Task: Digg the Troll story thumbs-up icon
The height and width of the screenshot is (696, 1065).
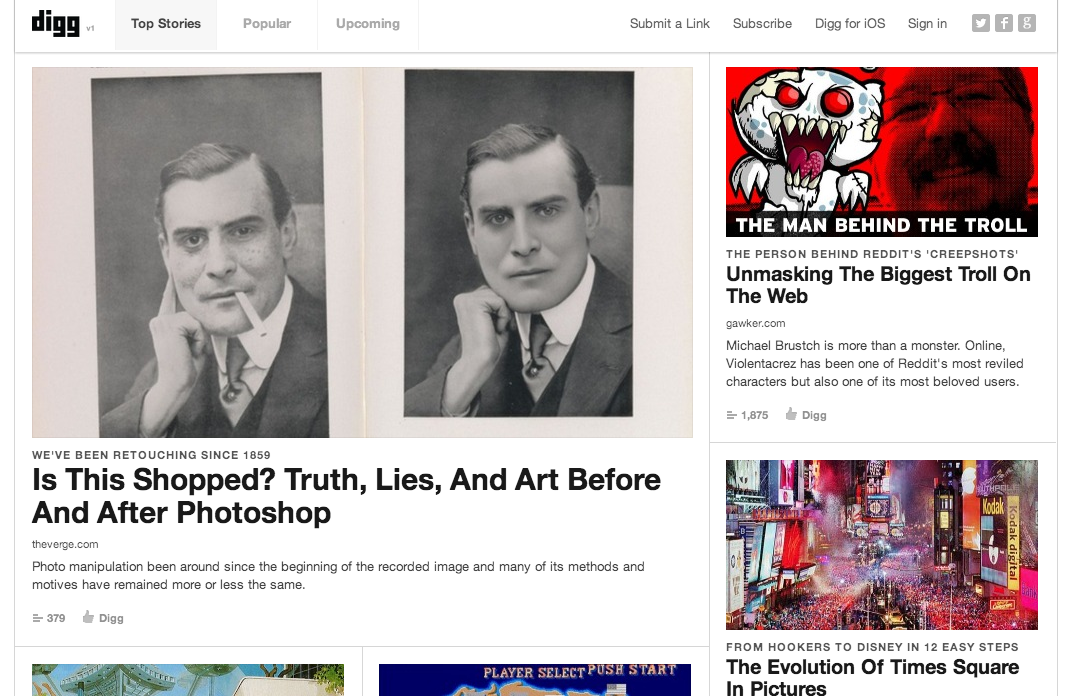Action: click(791, 414)
